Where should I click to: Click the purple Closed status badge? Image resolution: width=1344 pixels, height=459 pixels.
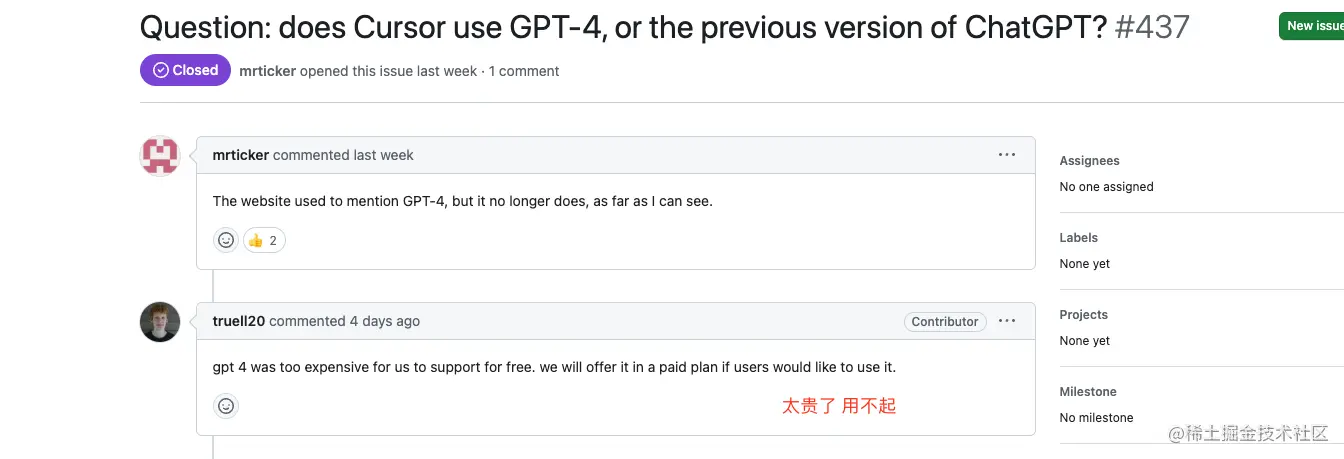(x=185, y=70)
